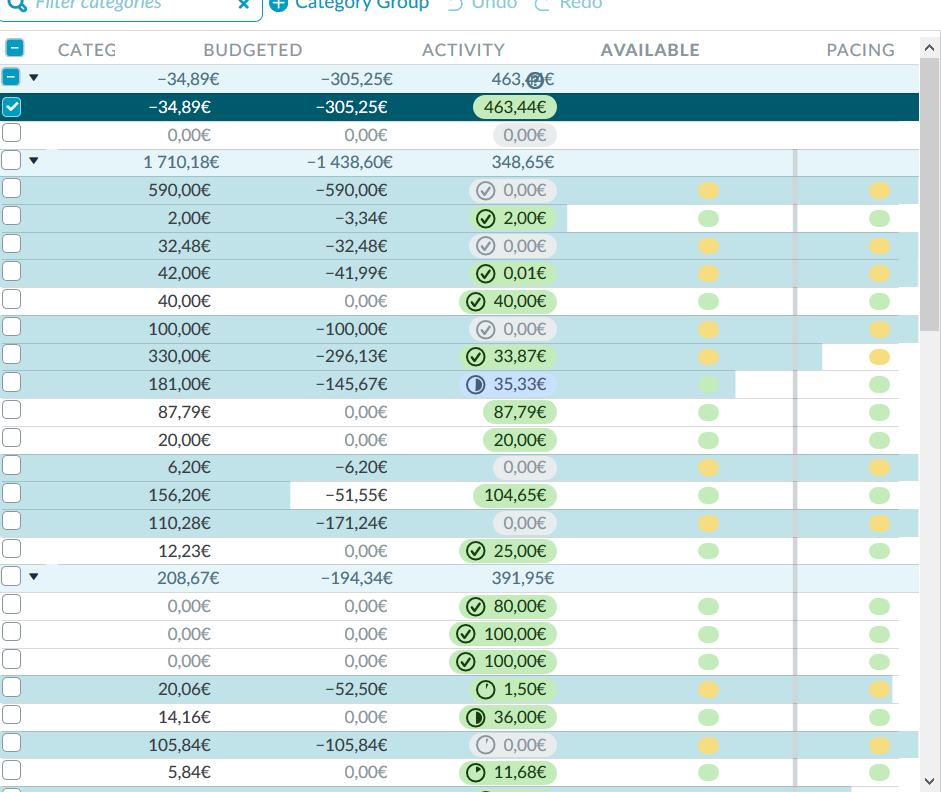Click the scrollbar down arrow
941x792 pixels.
click(x=930, y=781)
